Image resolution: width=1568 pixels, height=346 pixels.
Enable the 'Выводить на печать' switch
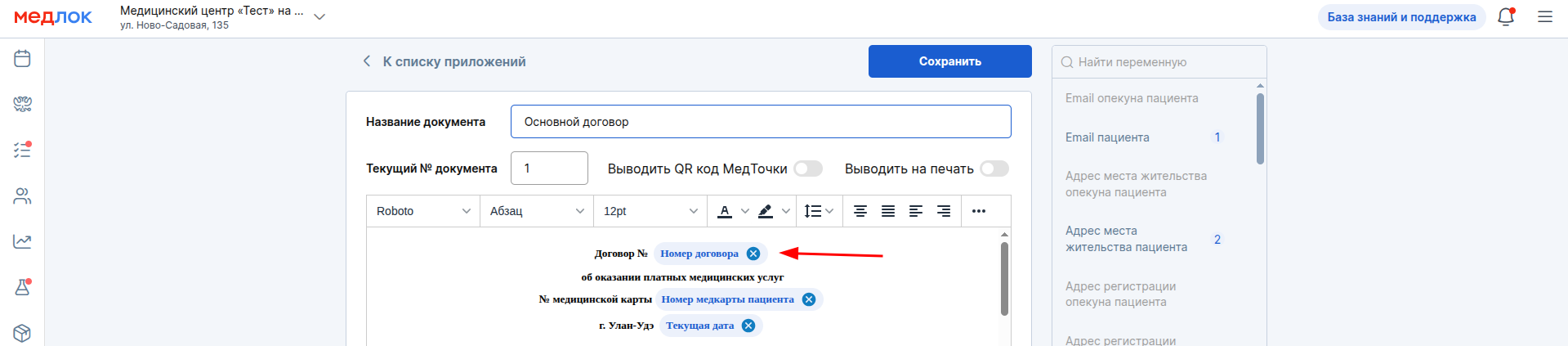pyautogui.click(x=994, y=169)
